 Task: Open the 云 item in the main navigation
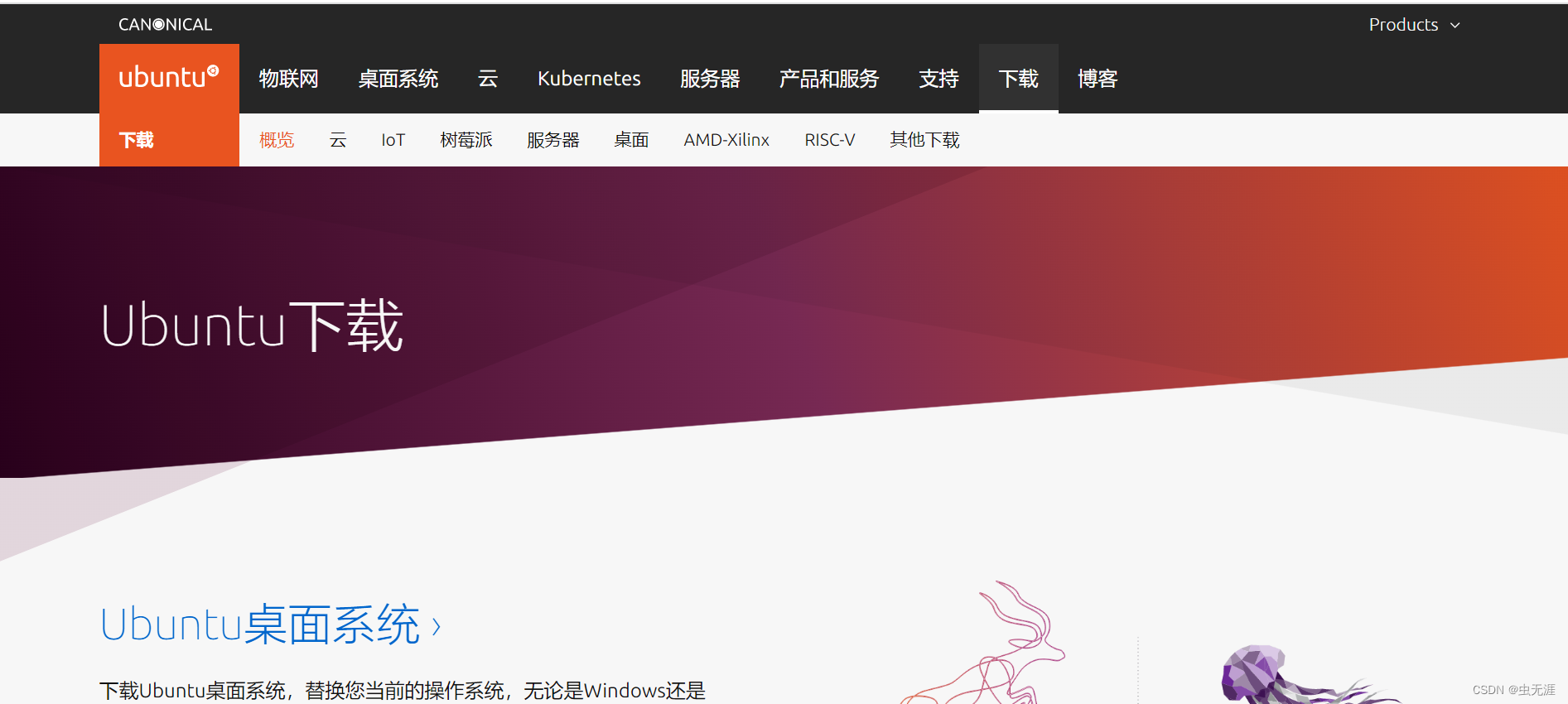tap(488, 79)
